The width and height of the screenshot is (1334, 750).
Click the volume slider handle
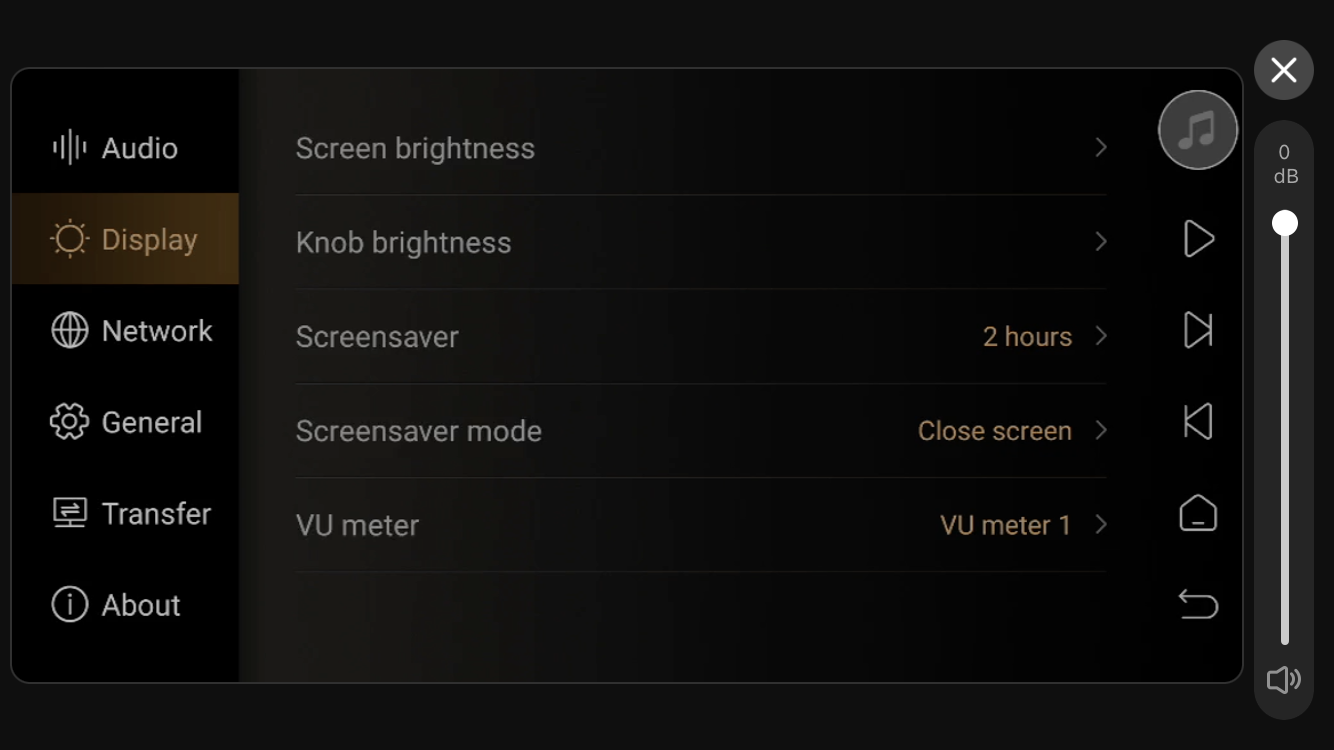1285,223
